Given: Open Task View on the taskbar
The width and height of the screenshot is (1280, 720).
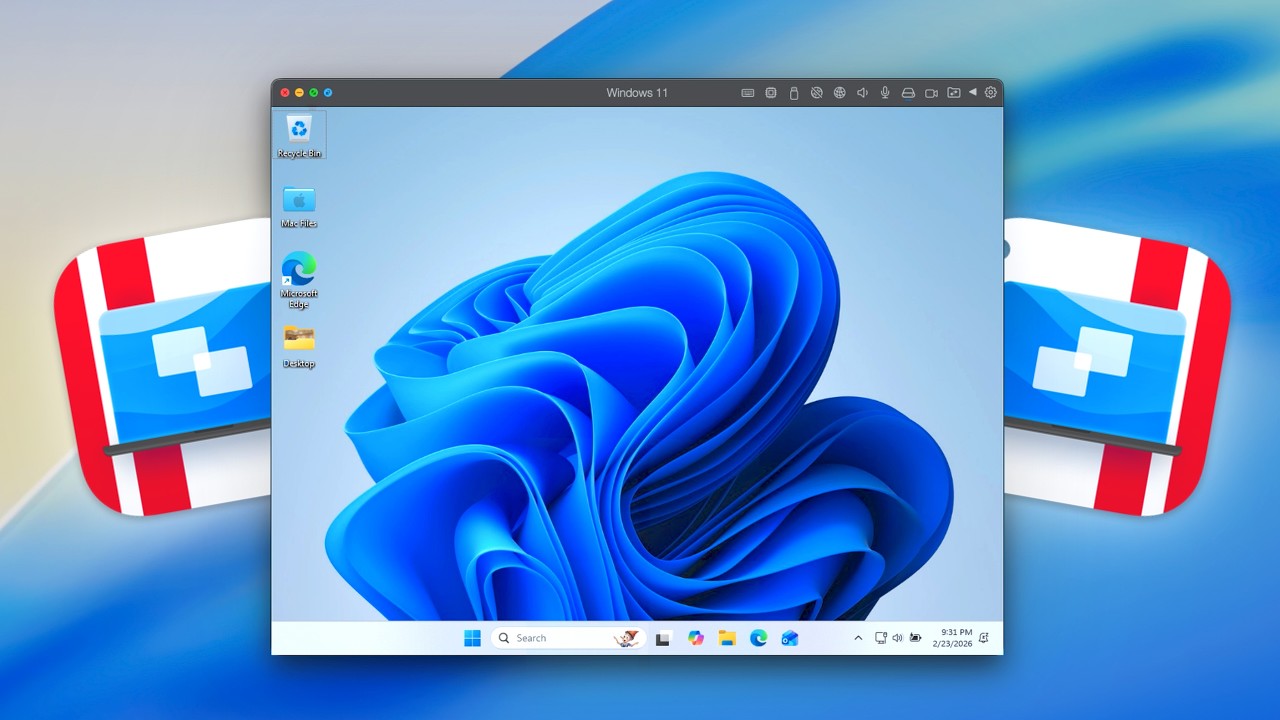Looking at the screenshot, I should click(662, 639).
